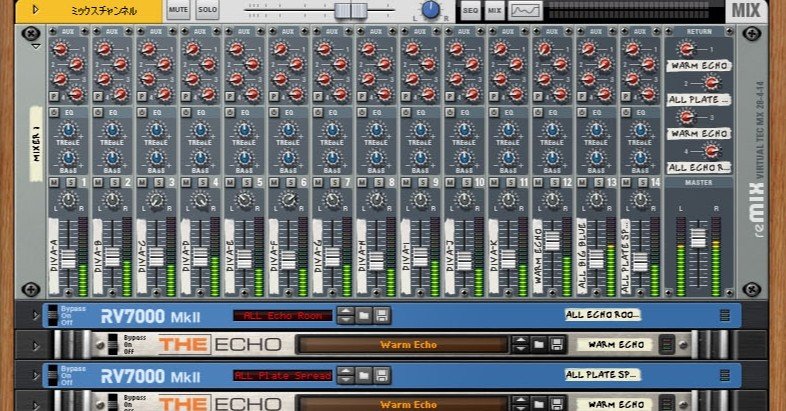Click the level fader in the top channel bar
Viewport: 786px width, 411px height.
351,10
